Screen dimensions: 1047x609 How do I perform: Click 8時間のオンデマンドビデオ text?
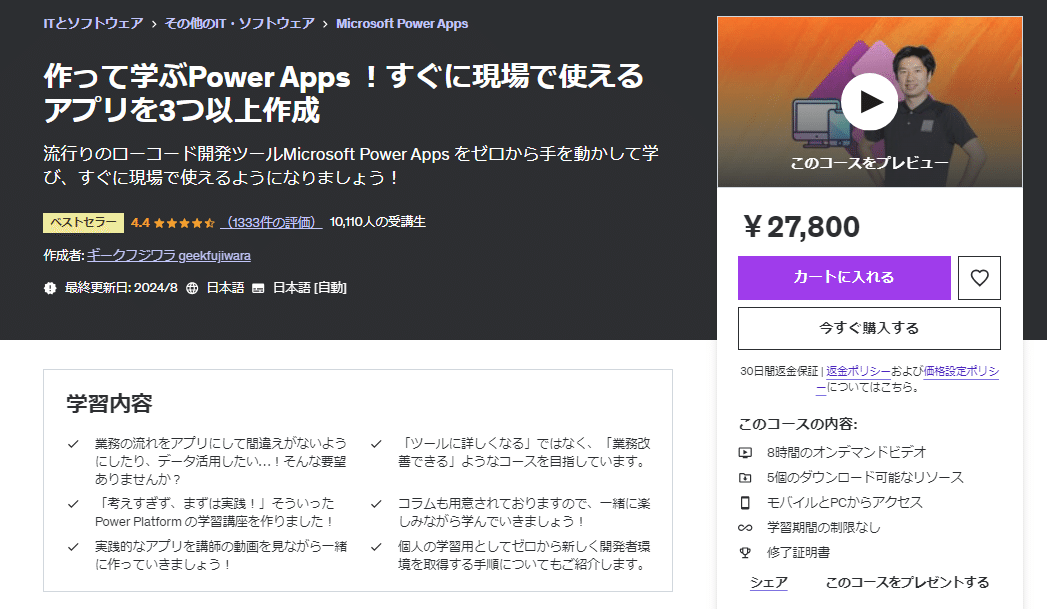tap(847, 452)
